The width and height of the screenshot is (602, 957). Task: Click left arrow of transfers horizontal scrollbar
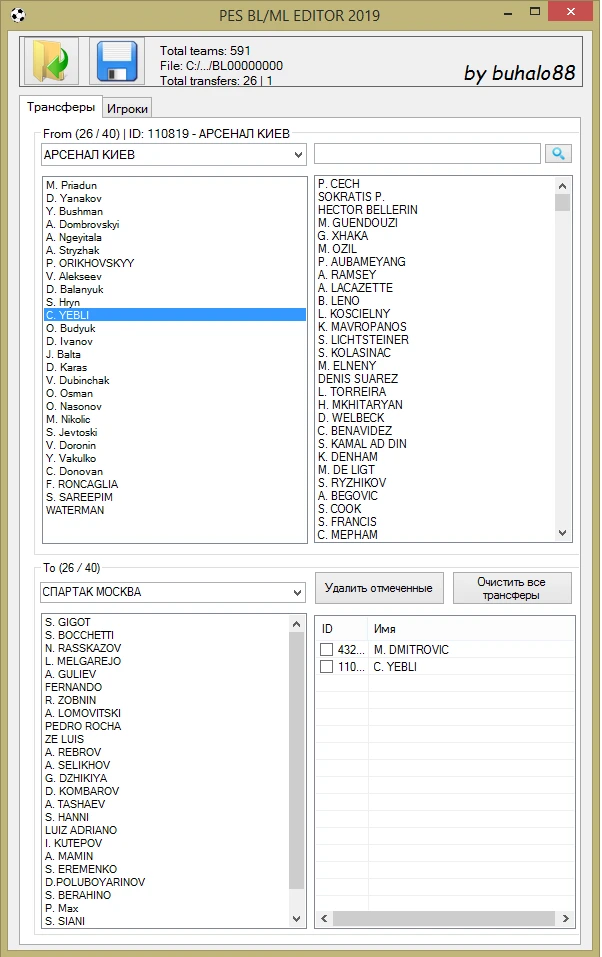(324, 918)
